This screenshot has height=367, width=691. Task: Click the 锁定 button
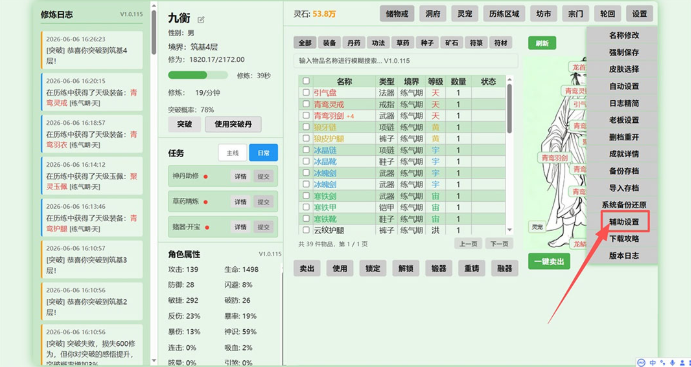pos(373,268)
